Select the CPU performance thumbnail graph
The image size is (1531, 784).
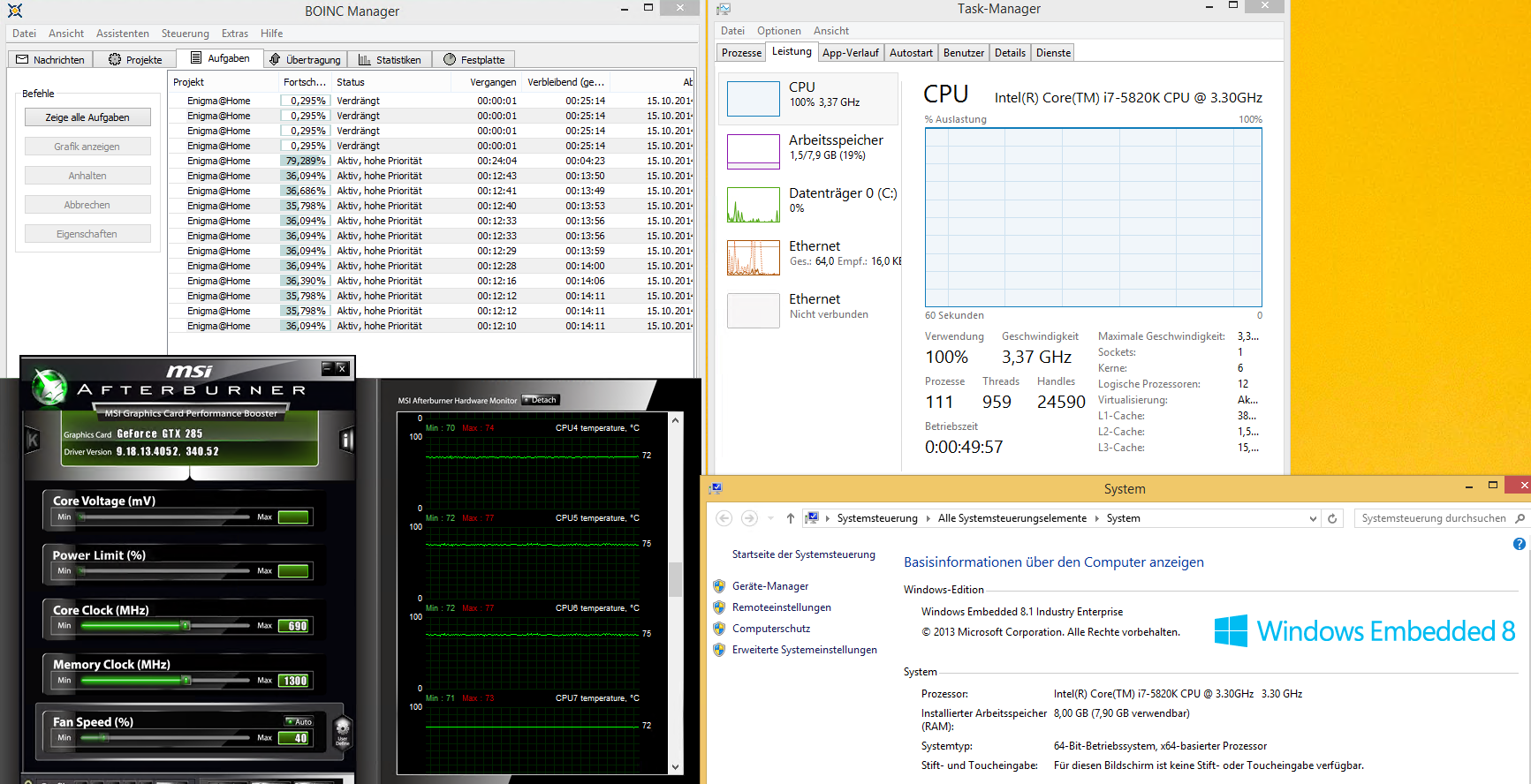tap(753, 98)
